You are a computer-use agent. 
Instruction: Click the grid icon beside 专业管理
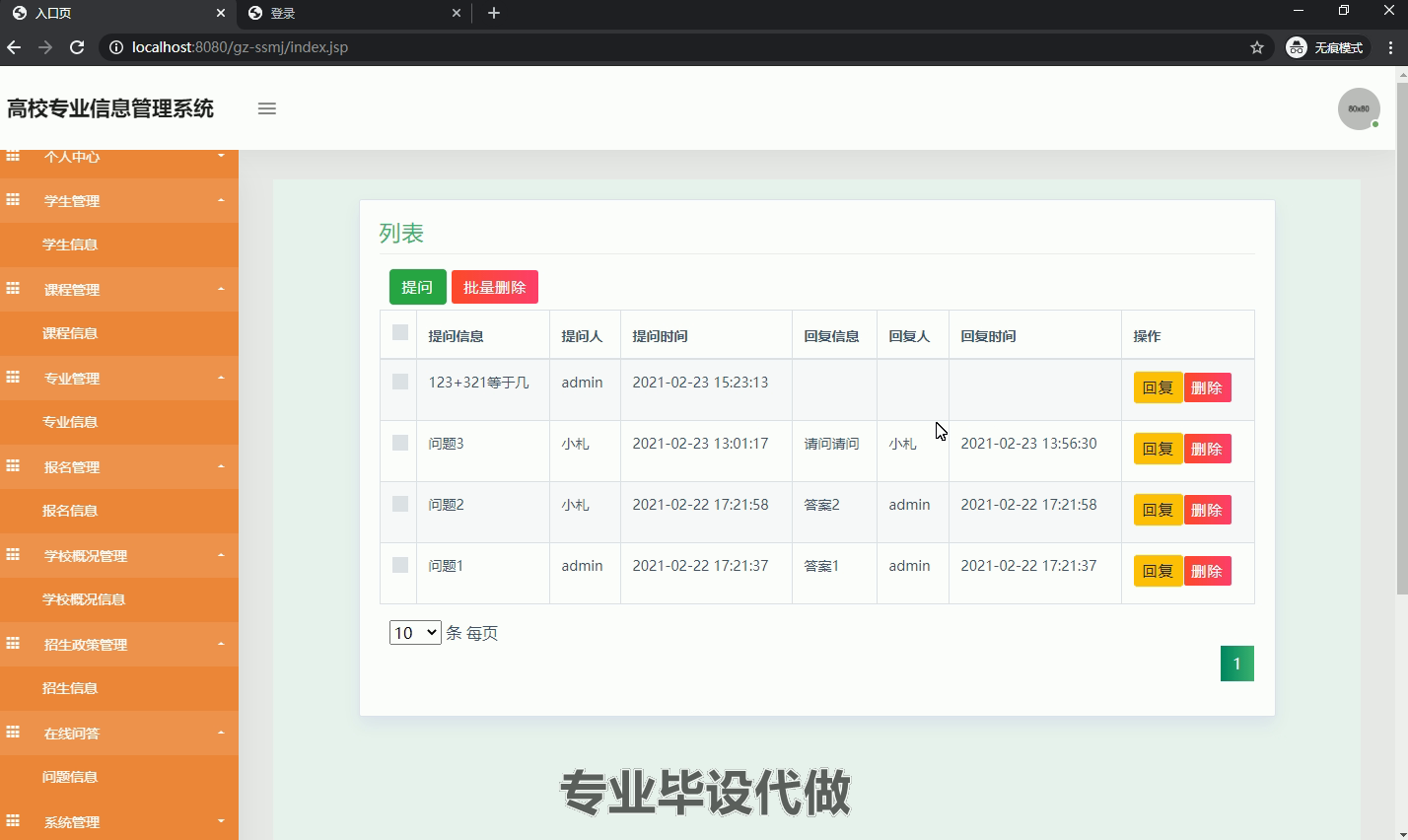13,378
